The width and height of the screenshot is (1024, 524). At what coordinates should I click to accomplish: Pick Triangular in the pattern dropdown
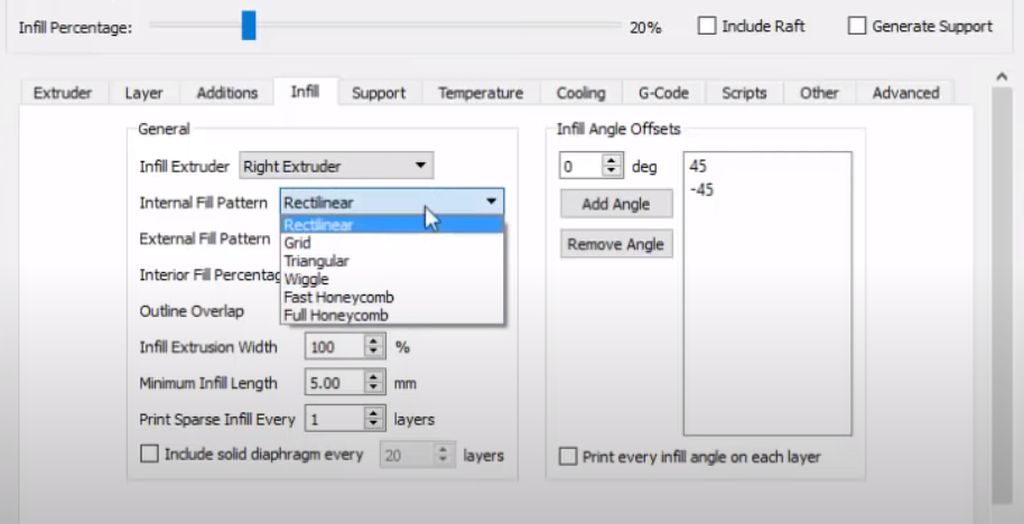point(316,261)
